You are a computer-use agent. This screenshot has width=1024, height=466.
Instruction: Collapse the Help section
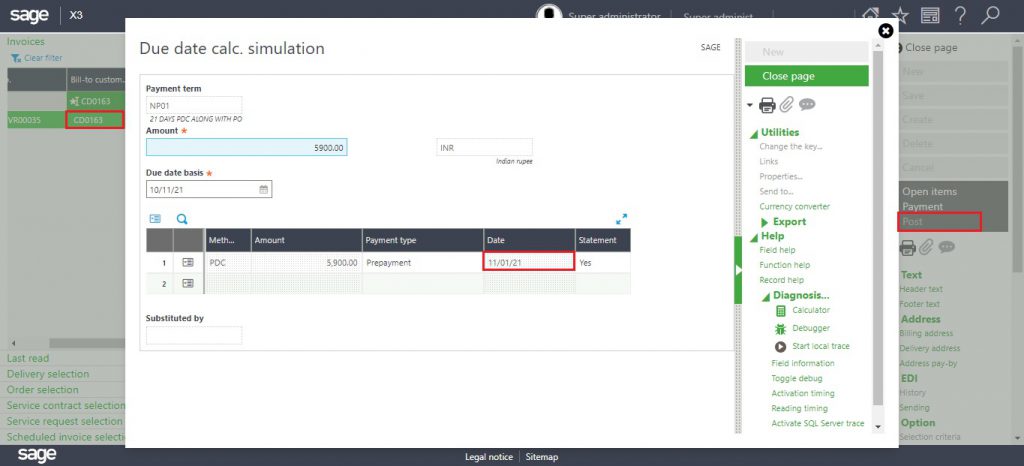pos(752,236)
